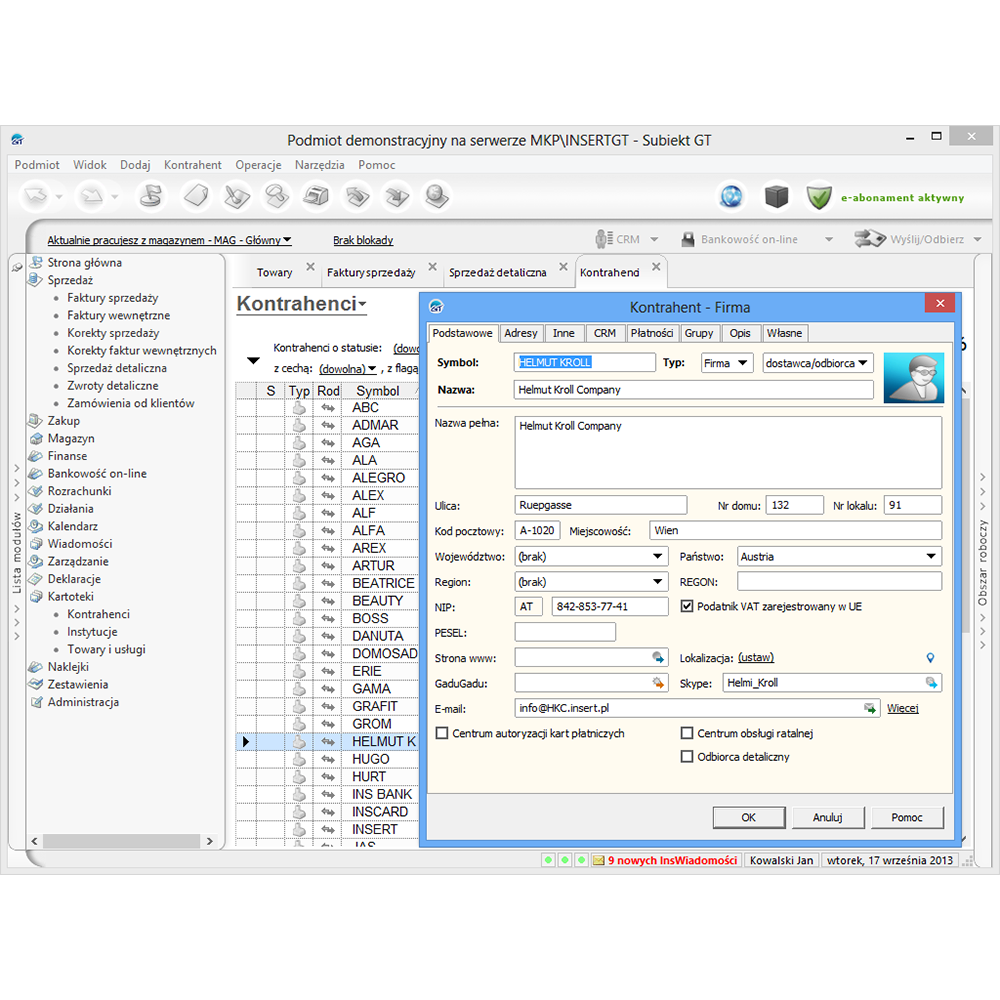Click the Anuluj button
This screenshot has width=1000, height=1000.
tap(827, 817)
